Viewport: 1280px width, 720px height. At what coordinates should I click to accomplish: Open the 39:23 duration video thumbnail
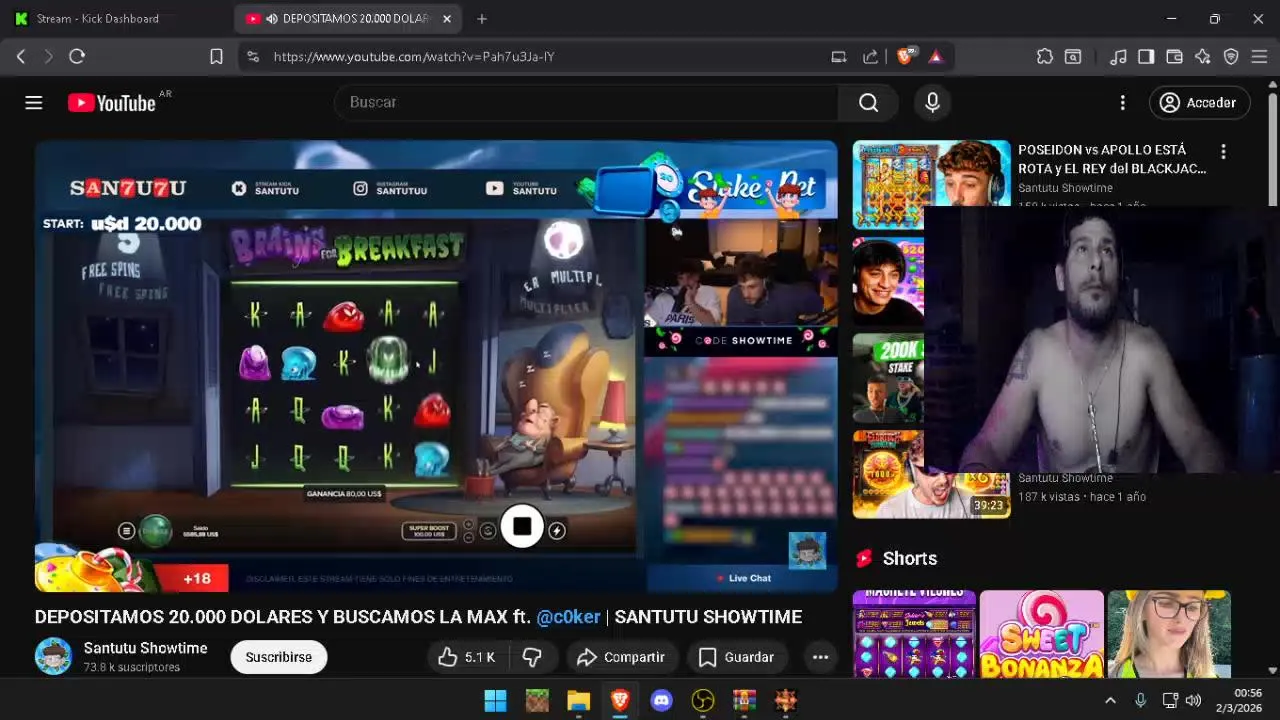coord(932,474)
